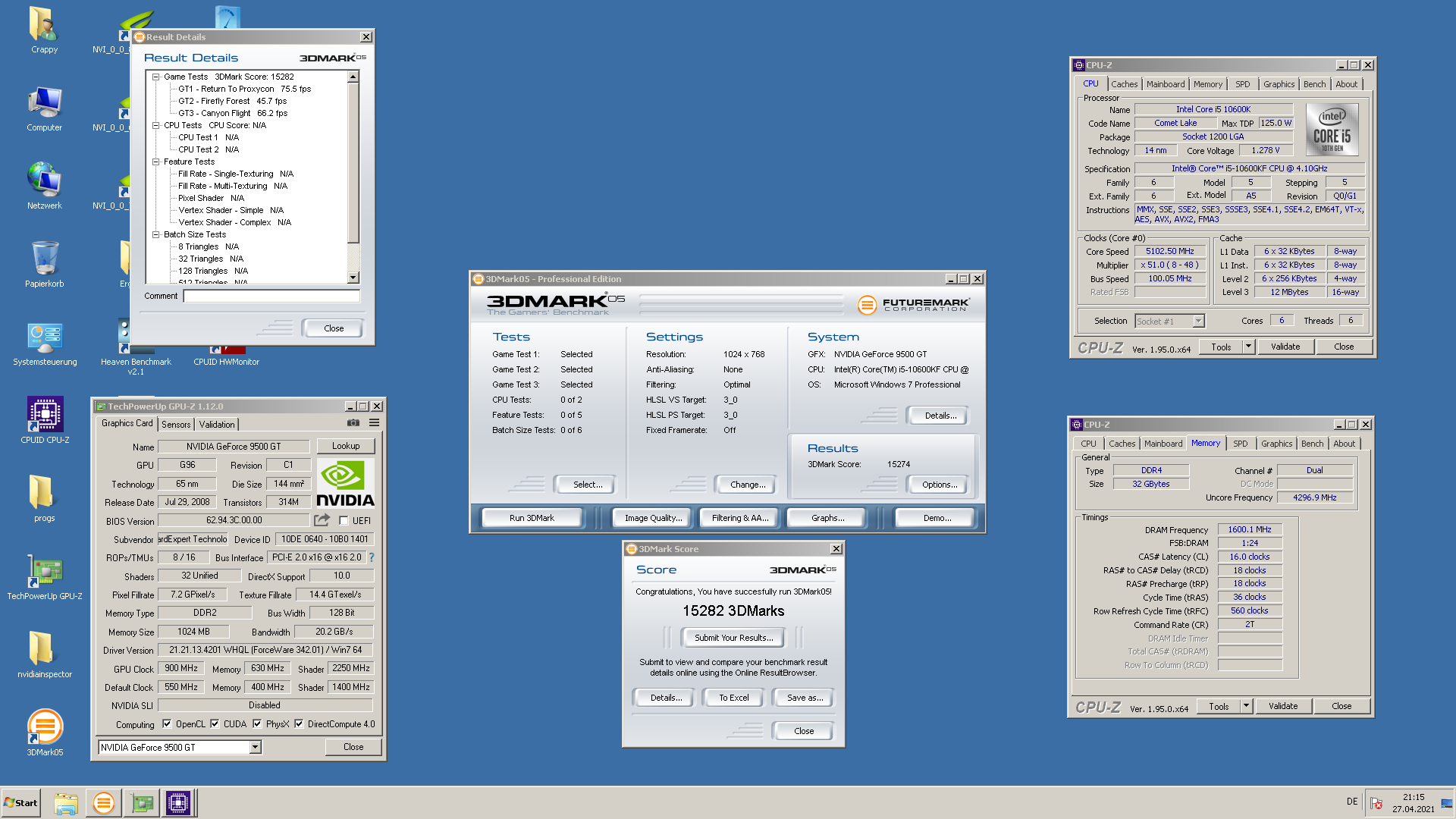Click scroll-down arrow in Result Details

coord(353,278)
